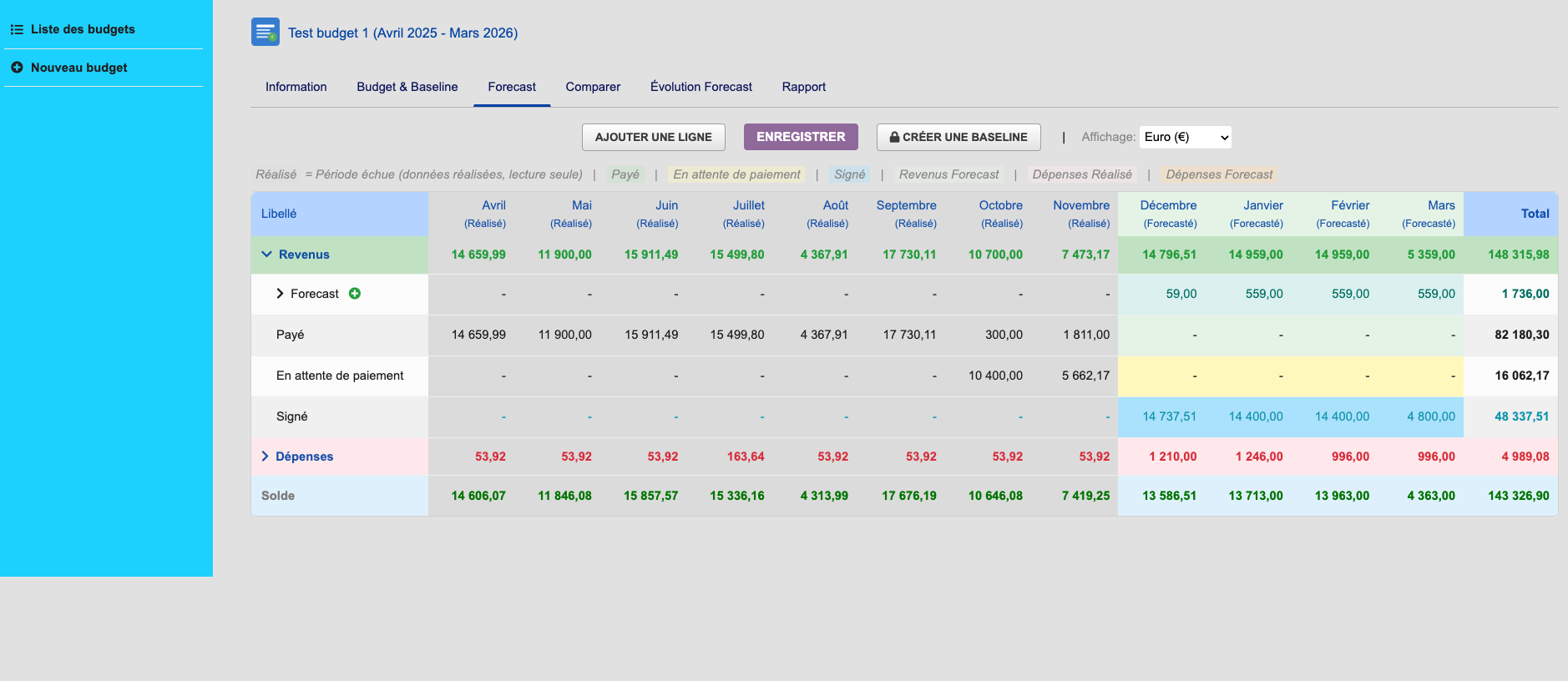Open the Affichage currency dropdown
This screenshot has width=1568, height=681.
tap(1185, 137)
